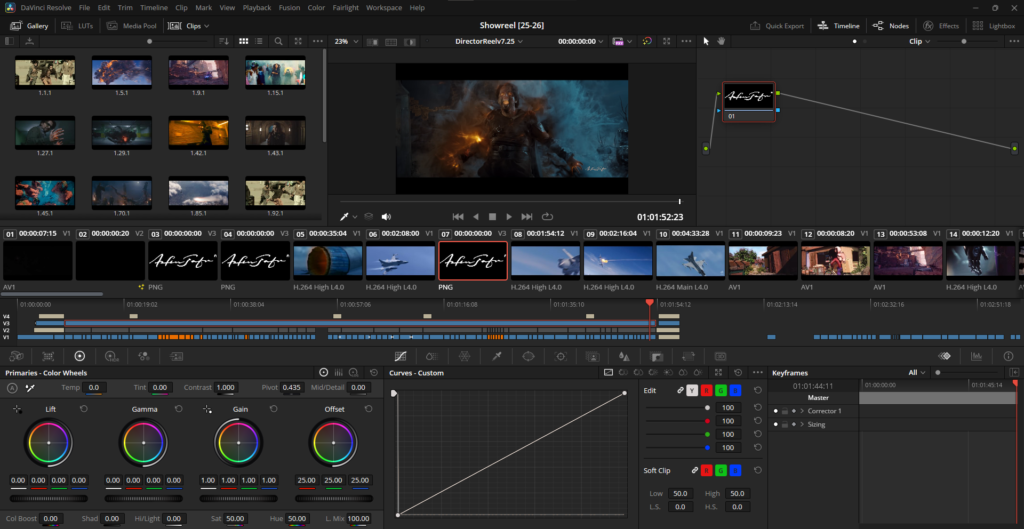This screenshot has width=1024, height=529.
Task: Click the Auto Balance 'A' icon
Action: coord(12,387)
